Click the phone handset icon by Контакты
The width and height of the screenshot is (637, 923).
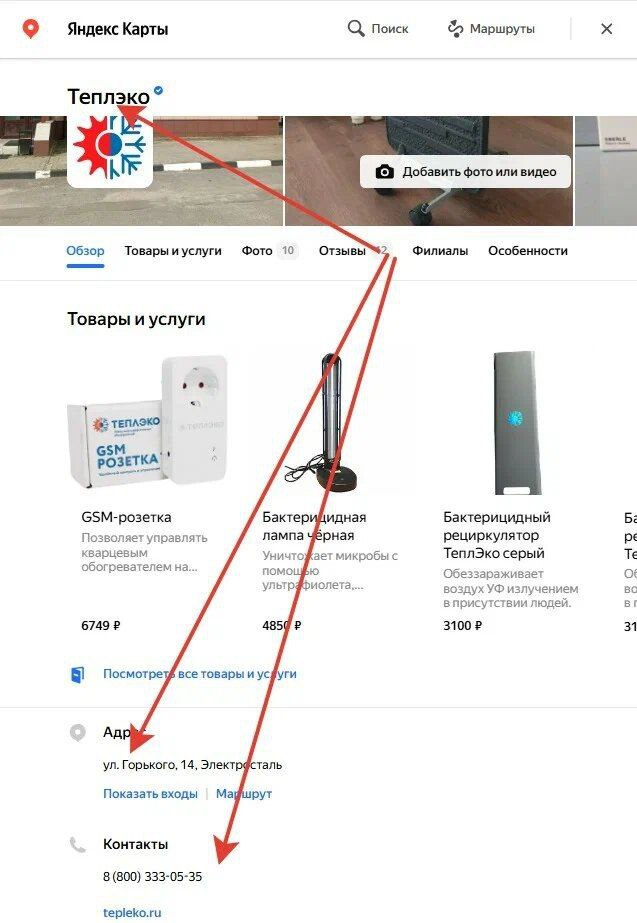tap(78, 845)
